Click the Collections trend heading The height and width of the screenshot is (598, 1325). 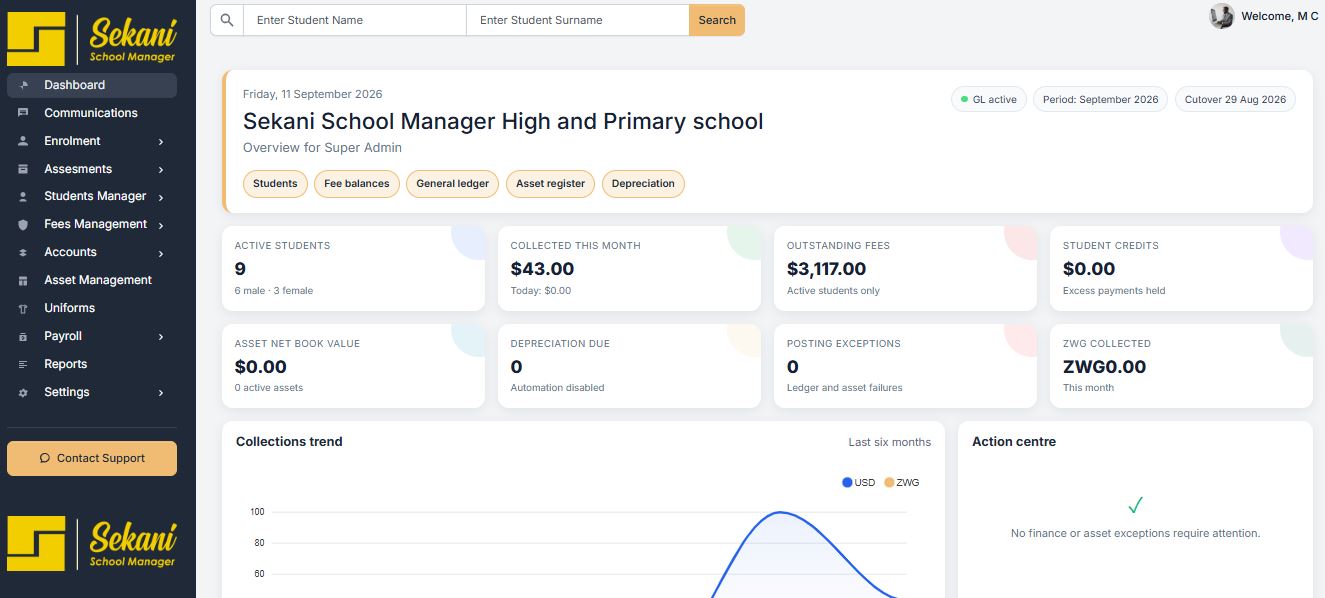(x=289, y=442)
